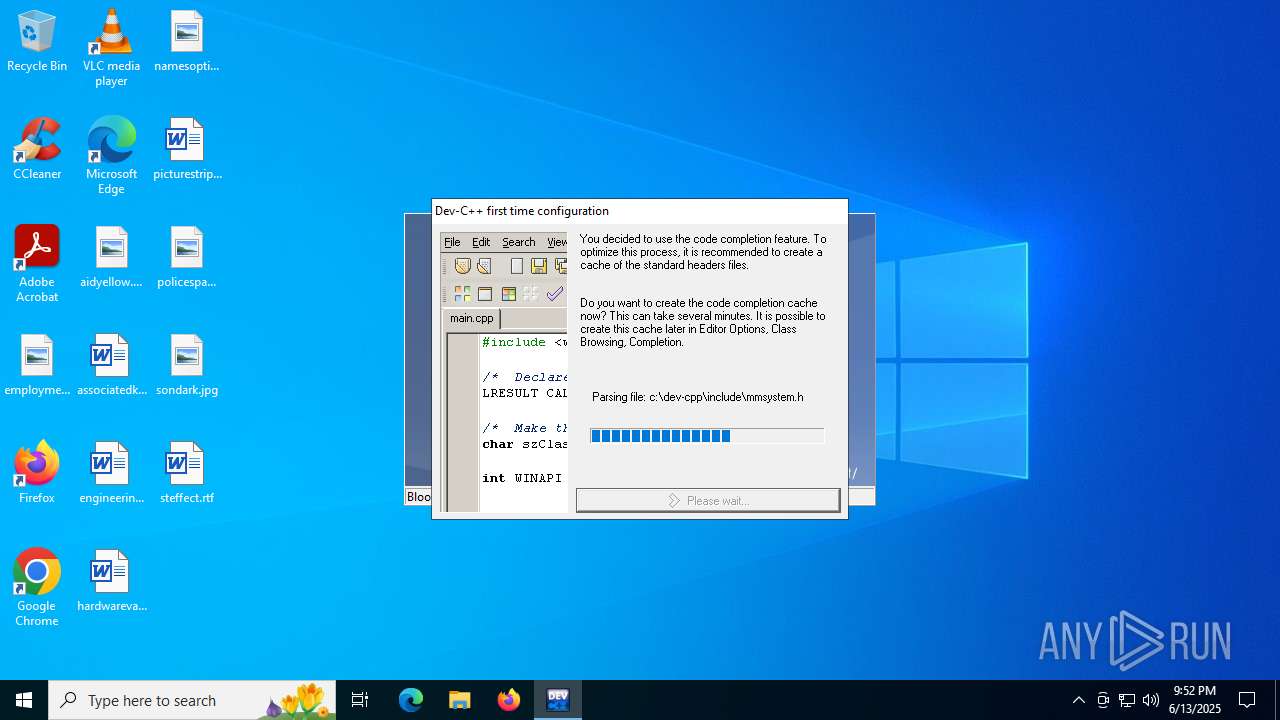This screenshot has height=720, width=1280.
Task: Open File menu in the preview image
Action: tap(452, 242)
